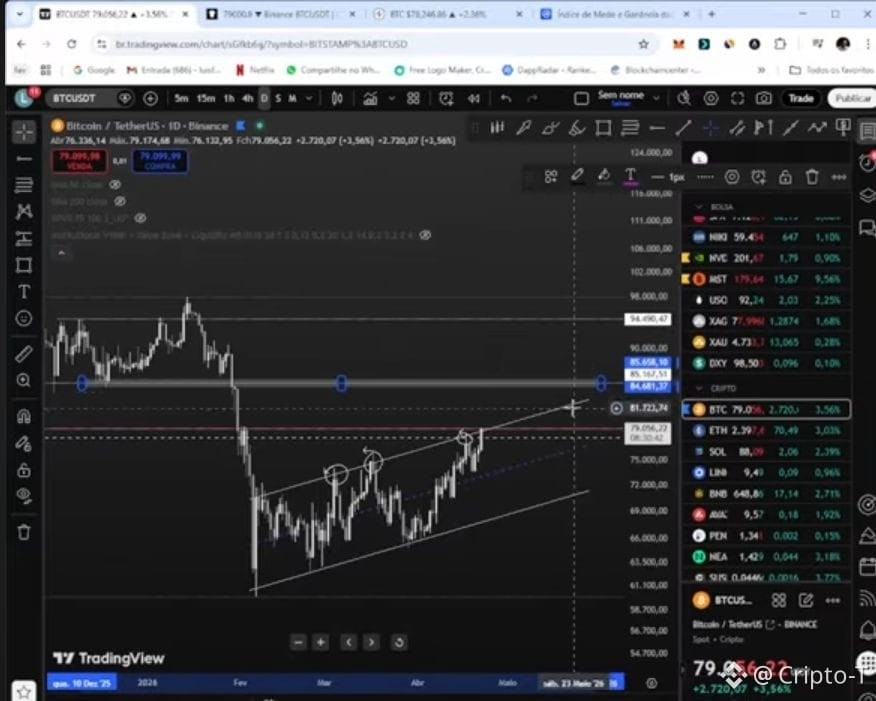Reload the browser page

pyautogui.click(x=72, y=44)
